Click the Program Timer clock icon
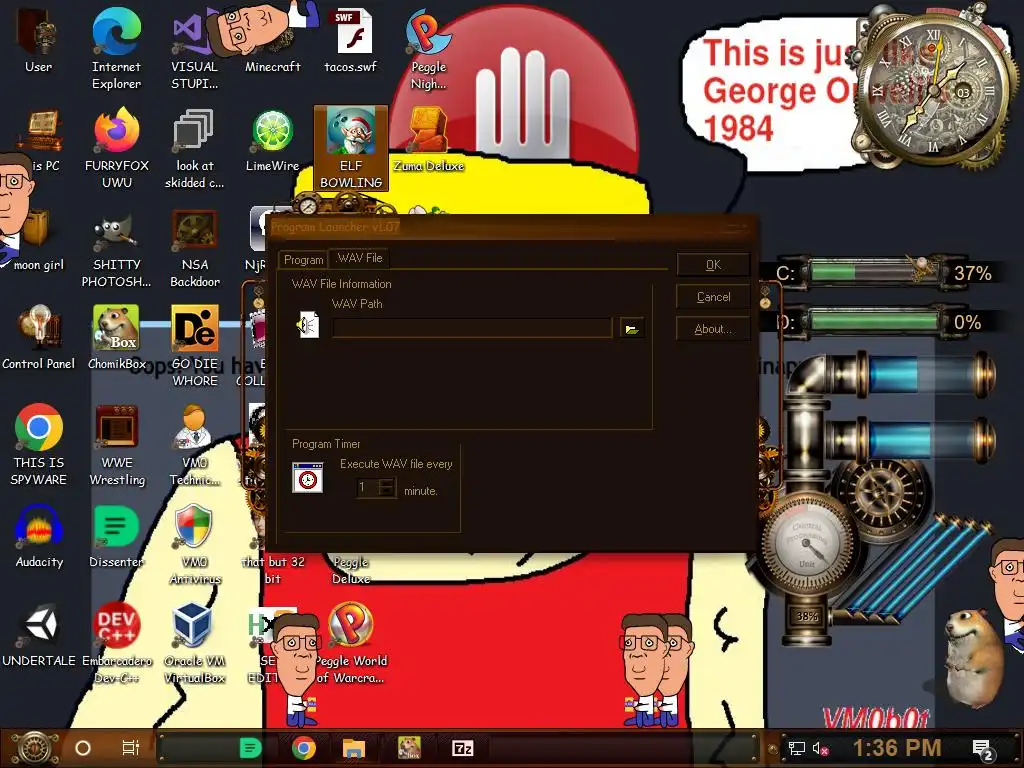This screenshot has height=768, width=1024. (308, 477)
